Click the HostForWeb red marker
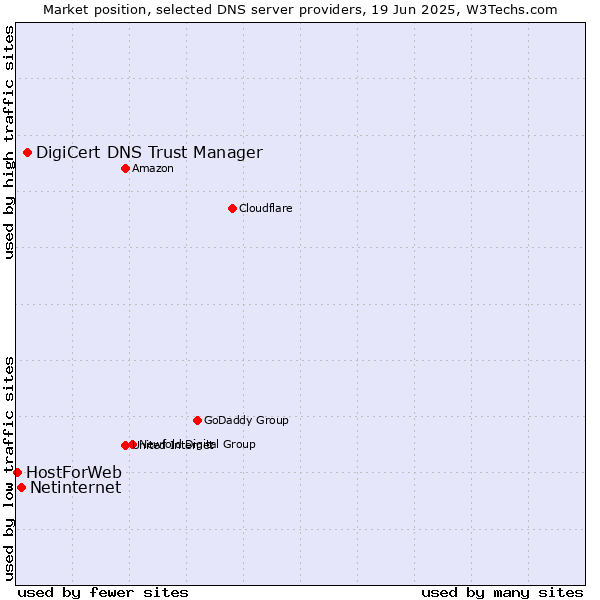The height and width of the screenshot is (600, 600). coord(18,473)
